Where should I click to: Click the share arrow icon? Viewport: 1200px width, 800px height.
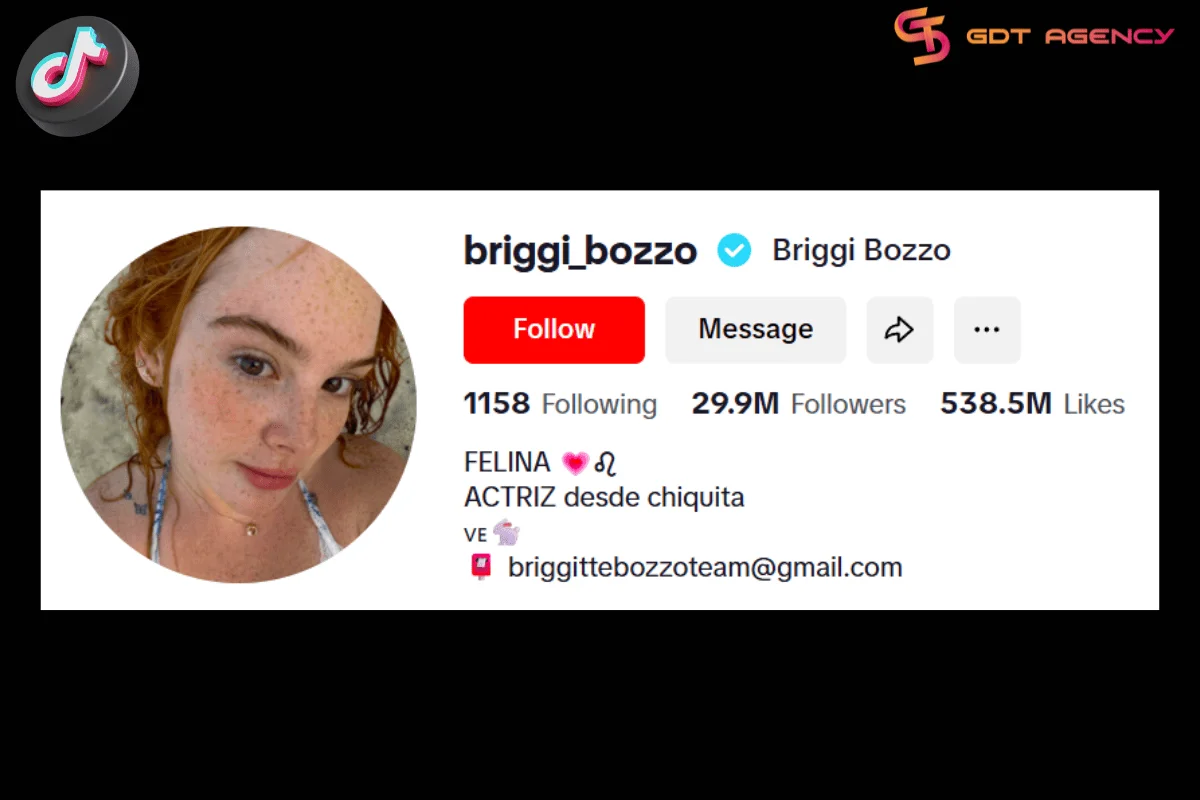pos(900,329)
